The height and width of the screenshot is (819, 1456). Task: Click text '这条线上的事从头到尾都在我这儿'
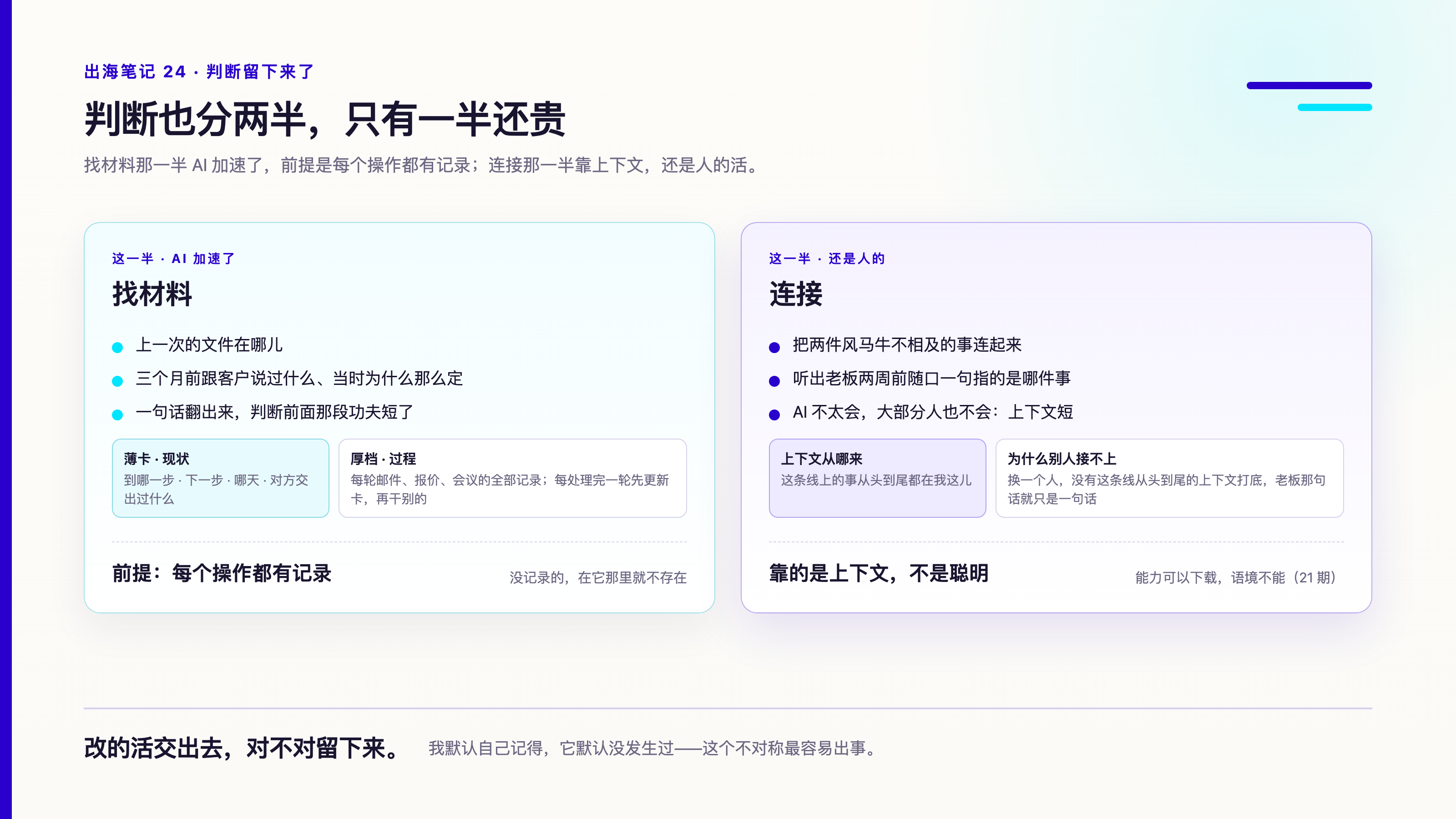876,480
